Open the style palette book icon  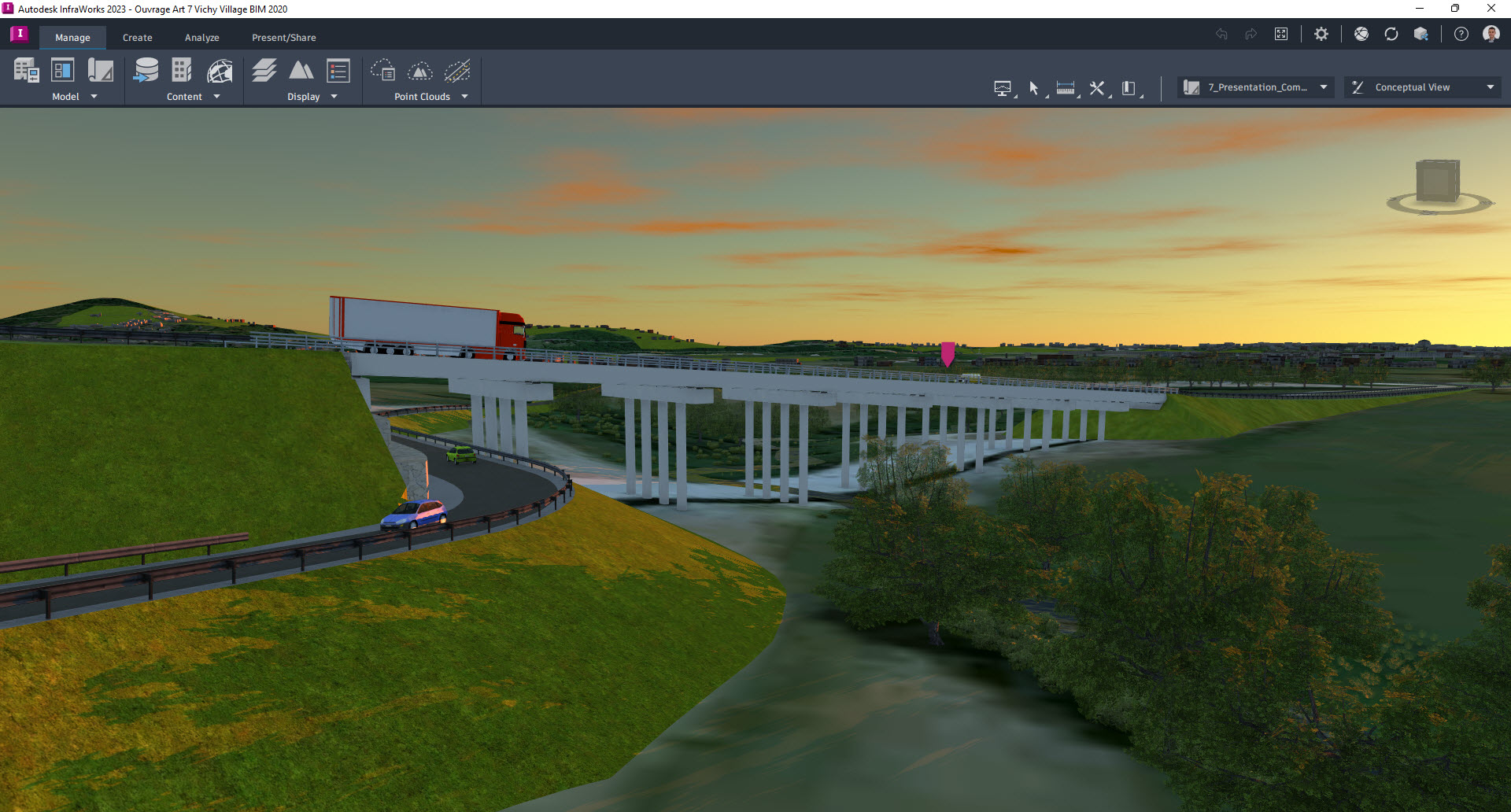tap(1129, 88)
